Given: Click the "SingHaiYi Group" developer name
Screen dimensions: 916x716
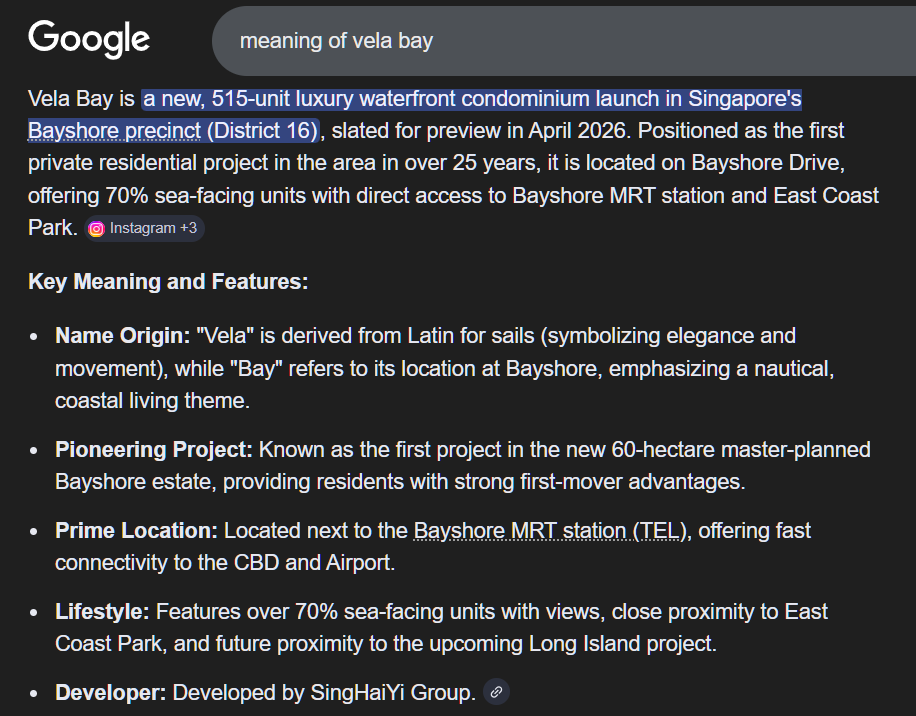Looking at the screenshot, I should [x=392, y=692].
